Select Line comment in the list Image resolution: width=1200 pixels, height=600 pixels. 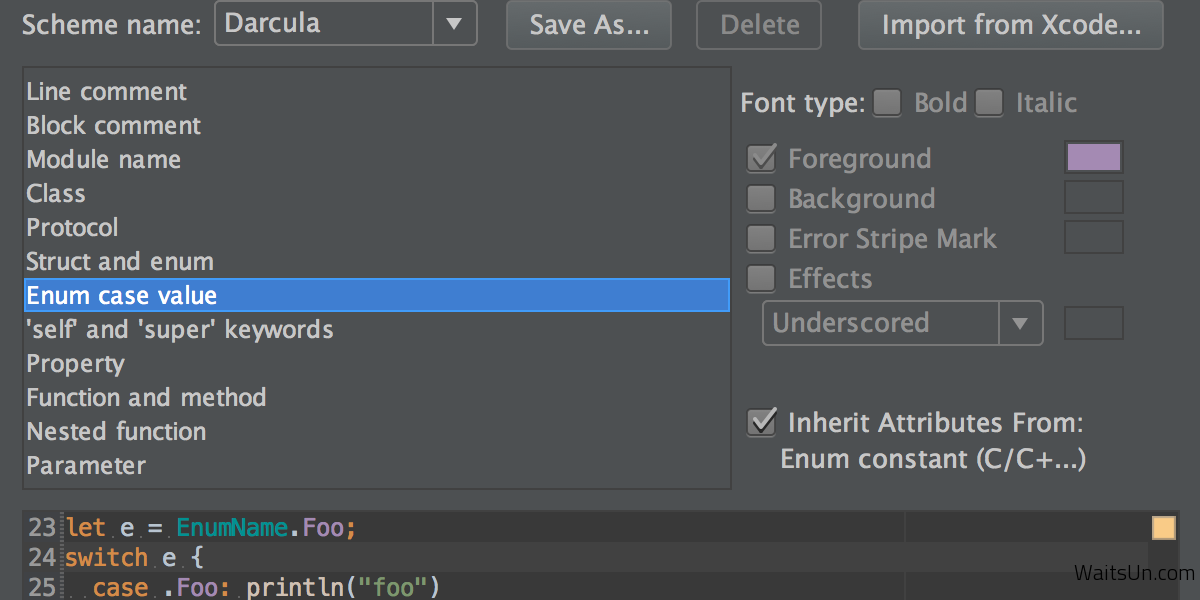click(x=107, y=92)
